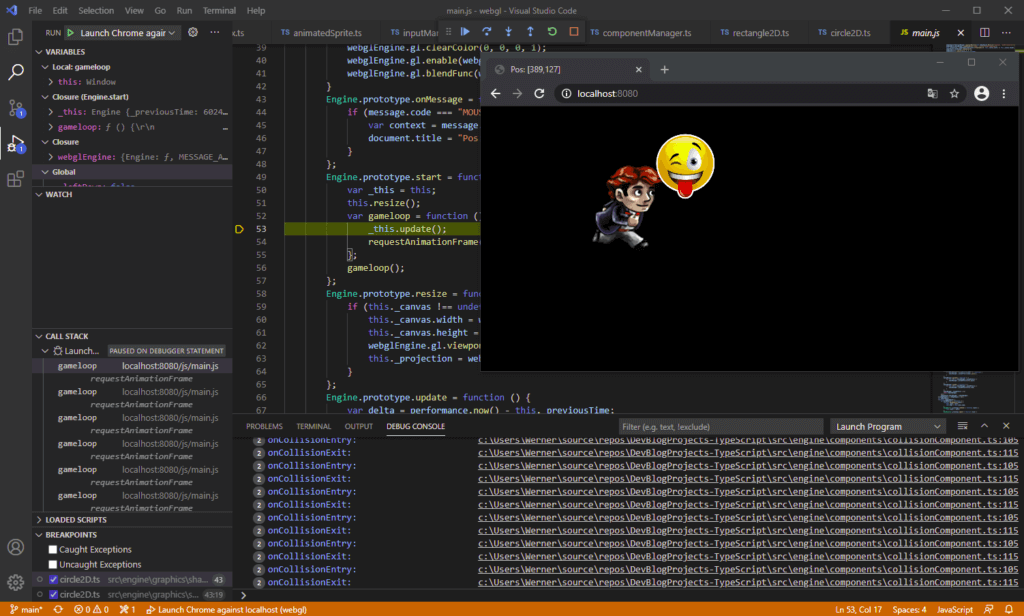Click the Continue debug toolbar icon
1024x616 pixels.
[466, 32]
